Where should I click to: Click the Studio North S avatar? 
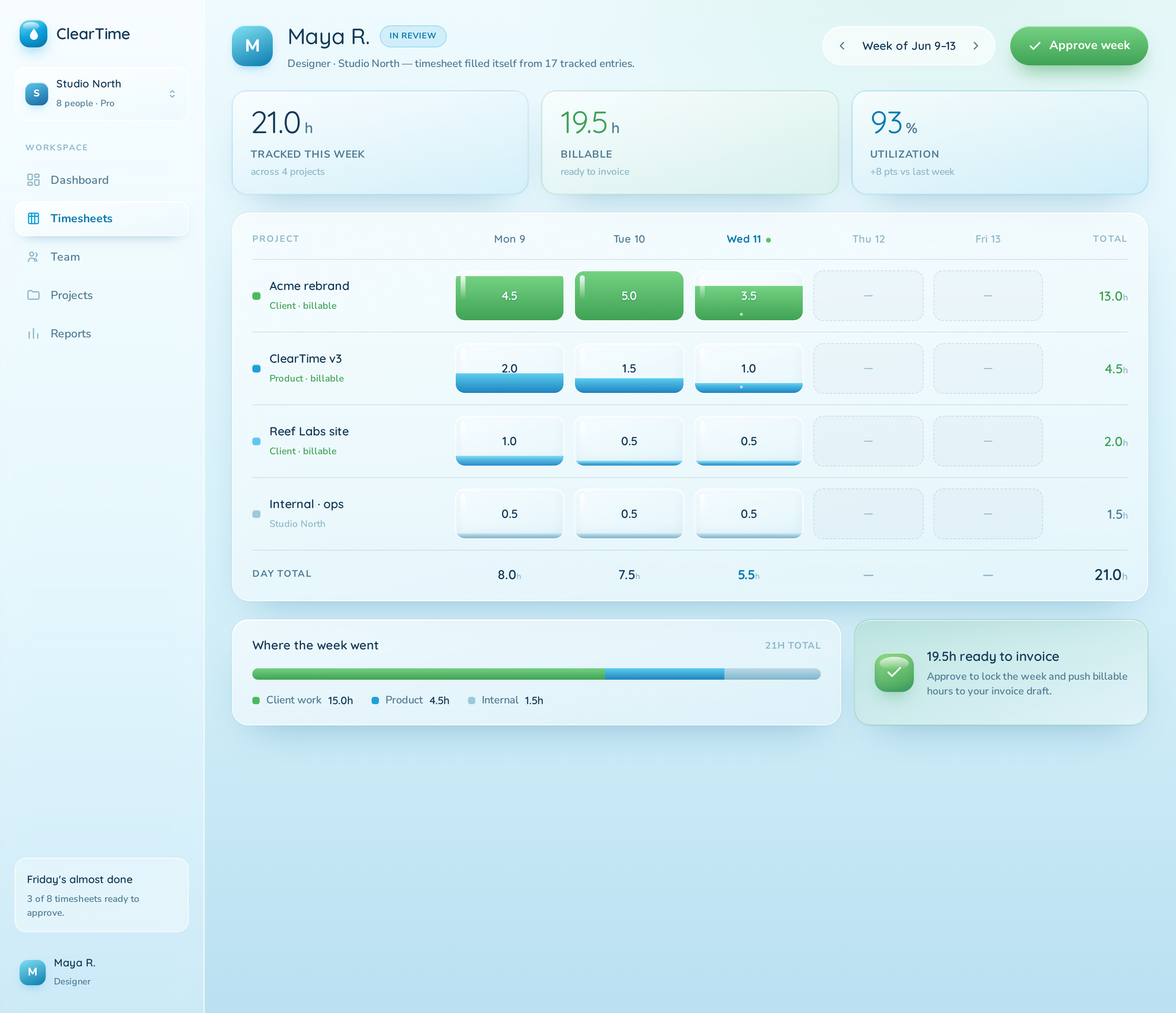point(36,94)
